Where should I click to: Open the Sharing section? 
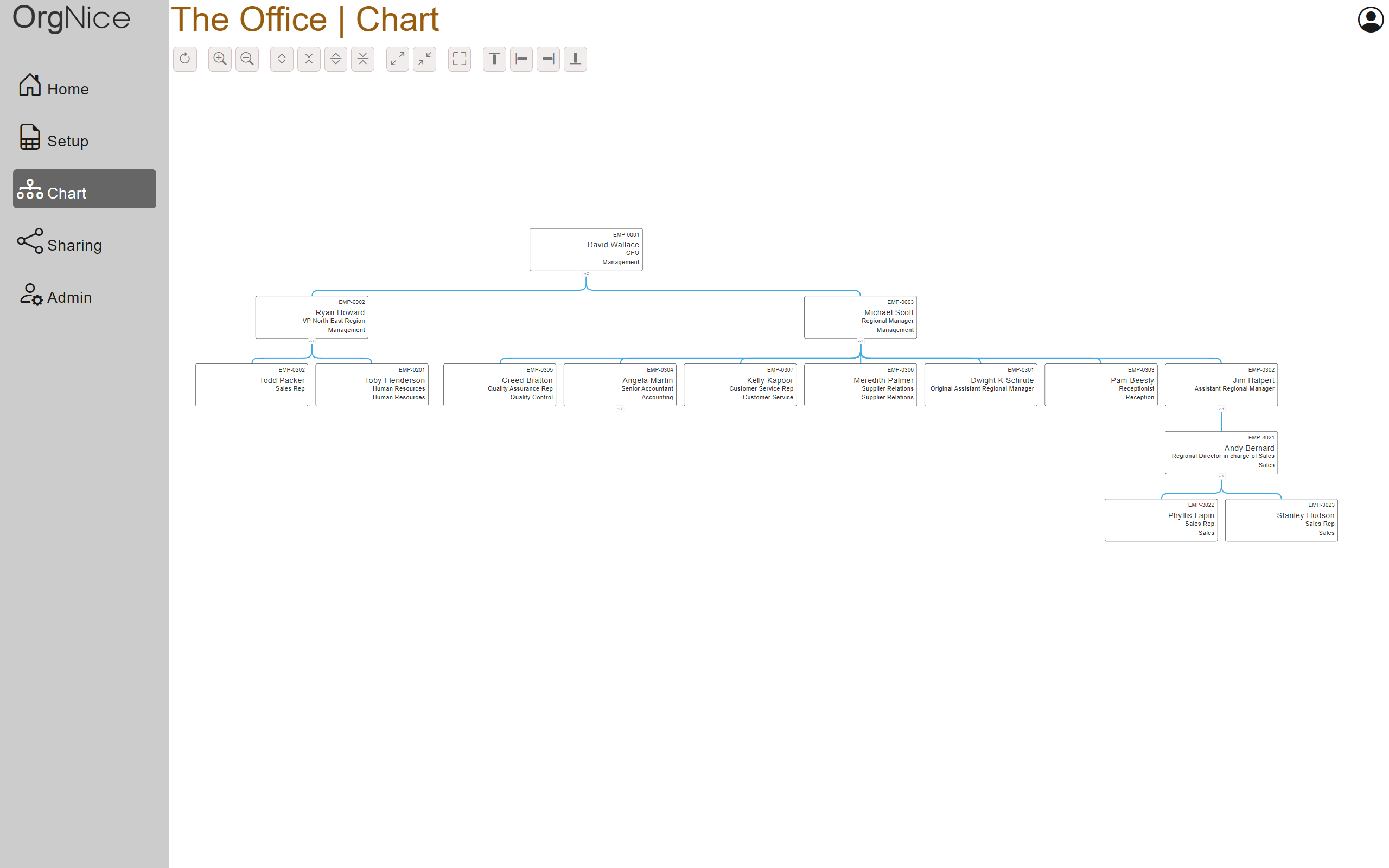pos(85,241)
